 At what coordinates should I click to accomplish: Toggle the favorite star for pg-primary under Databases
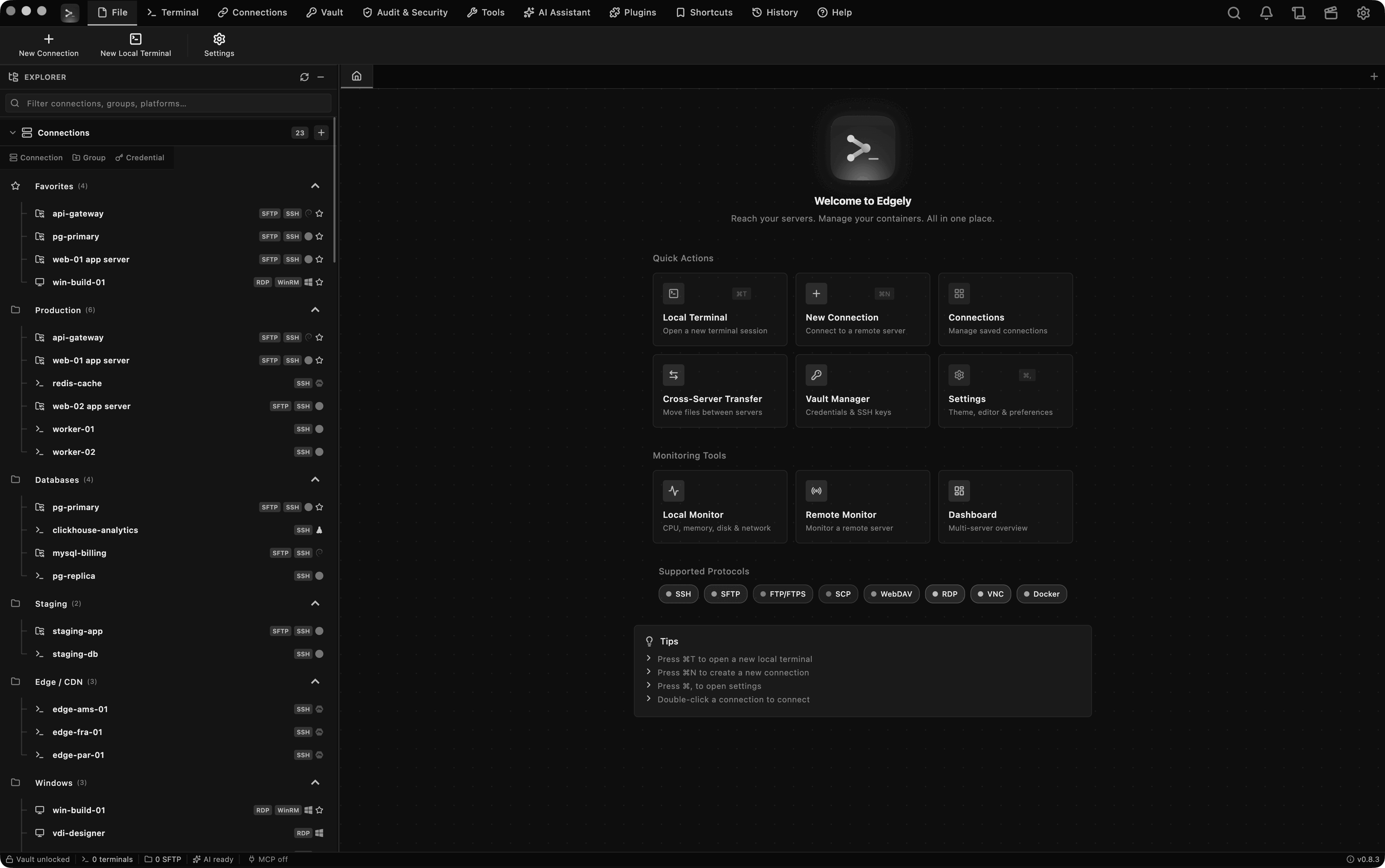319,507
